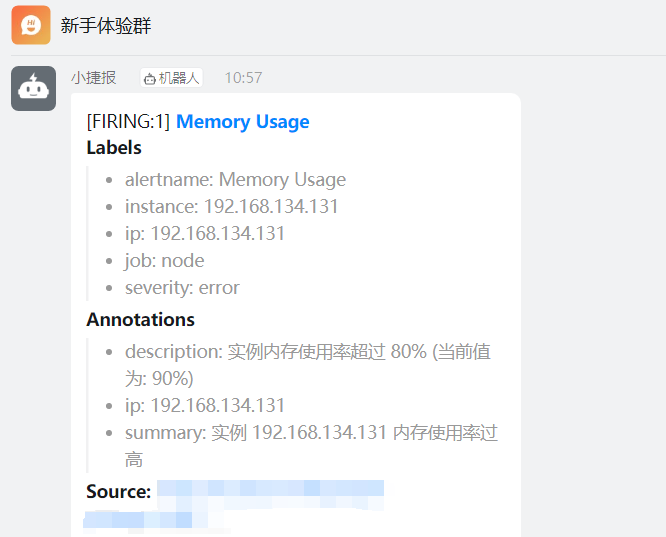The height and width of the screenshot is (537, 666).
Task: Click the [FIRING:1] status text
Action: click(128, 122)
